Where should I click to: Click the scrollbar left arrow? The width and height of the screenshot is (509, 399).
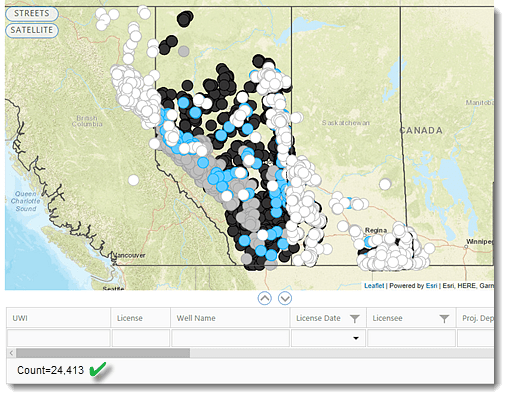point(11,353)
